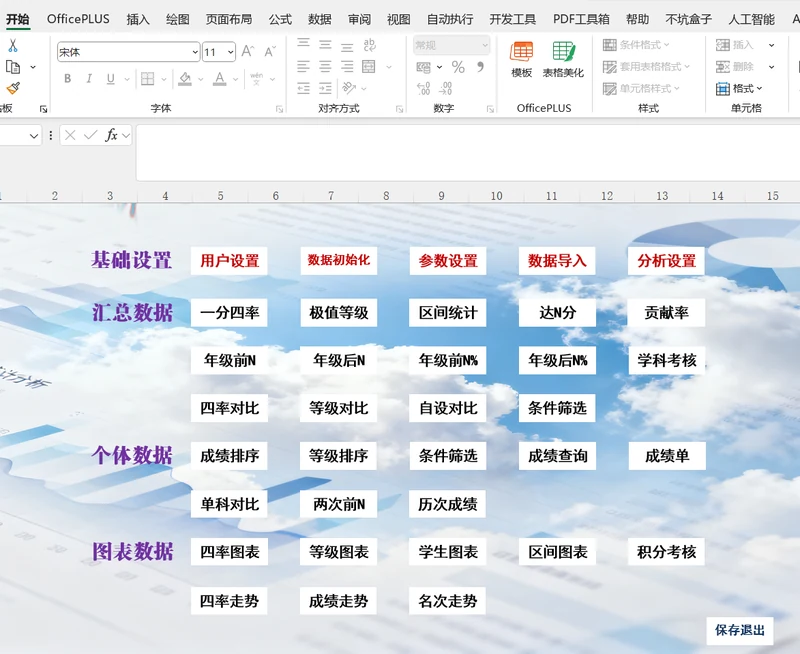Click the 一分四率 button
The width and height of the screenshot is (800, 654).
230,313
